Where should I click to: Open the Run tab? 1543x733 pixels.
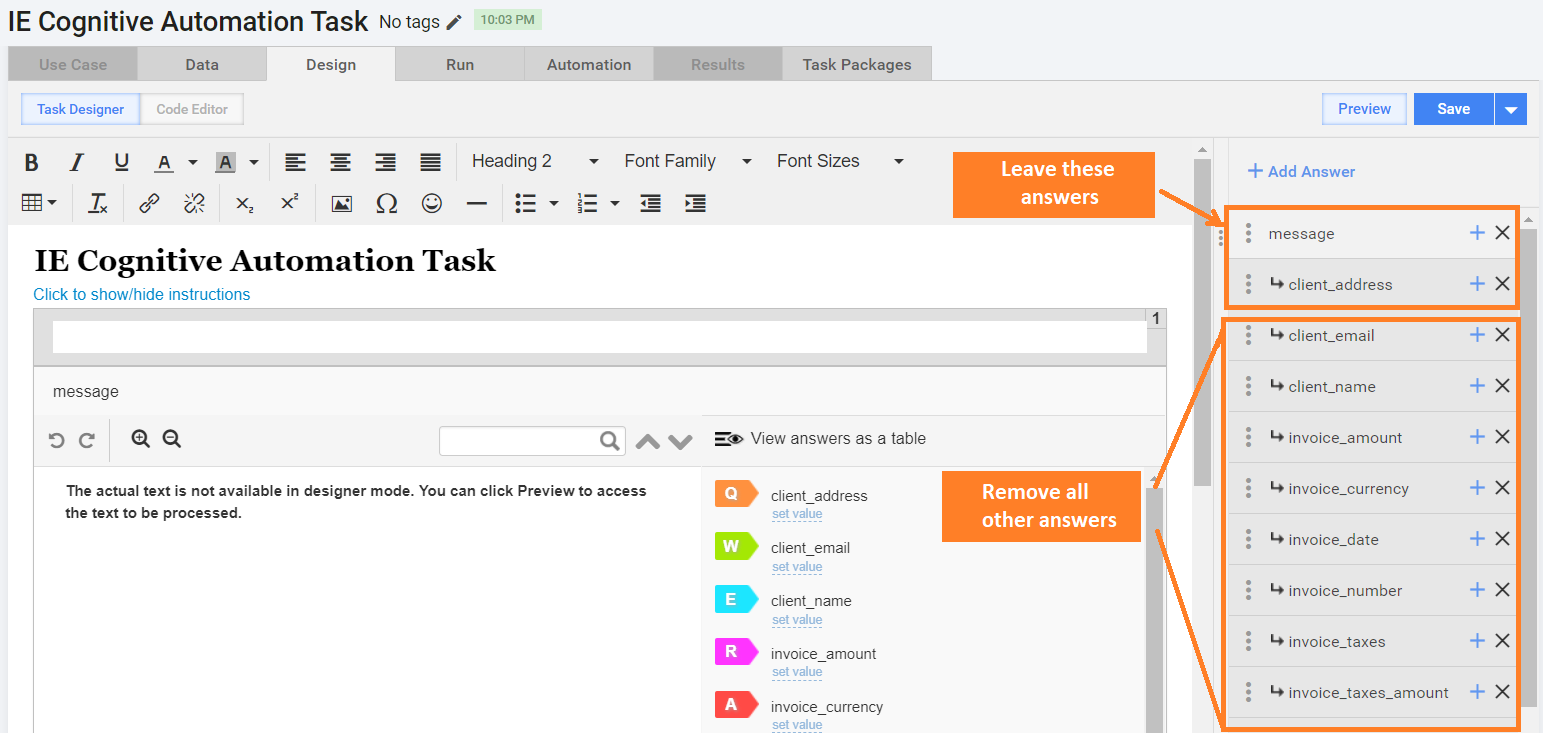click(460, 64)
